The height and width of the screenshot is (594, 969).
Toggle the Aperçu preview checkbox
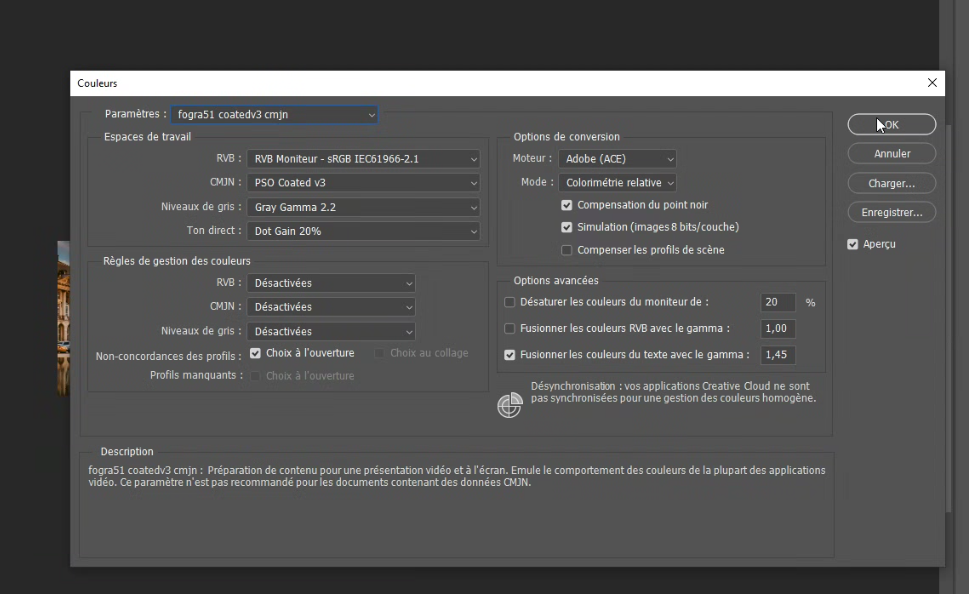pyautogui.click(x=853, y=244)
